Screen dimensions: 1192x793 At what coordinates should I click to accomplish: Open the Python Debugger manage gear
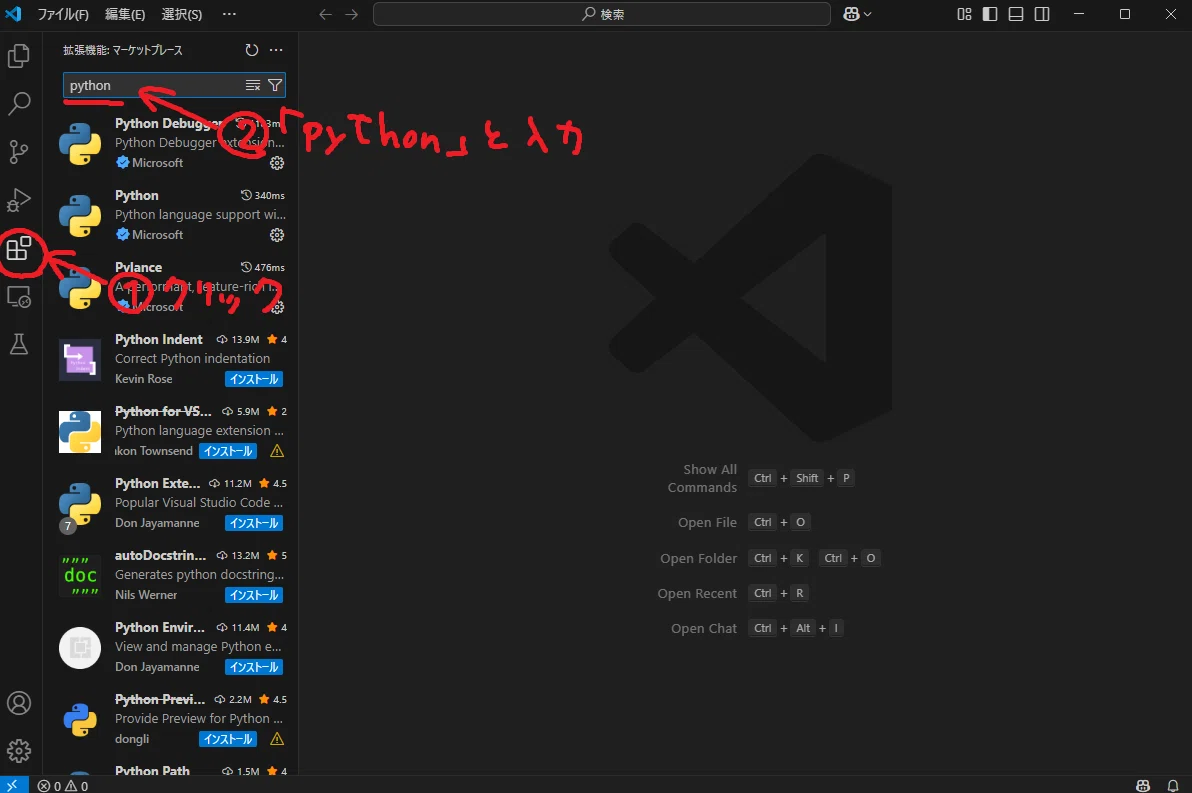coord(277,163)
